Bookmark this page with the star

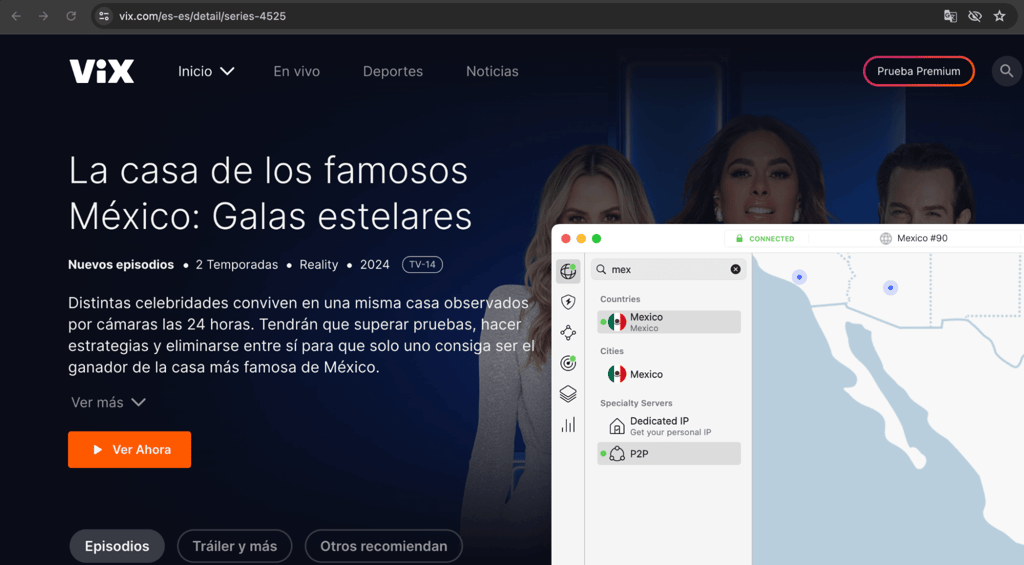(x=999, y=16)
